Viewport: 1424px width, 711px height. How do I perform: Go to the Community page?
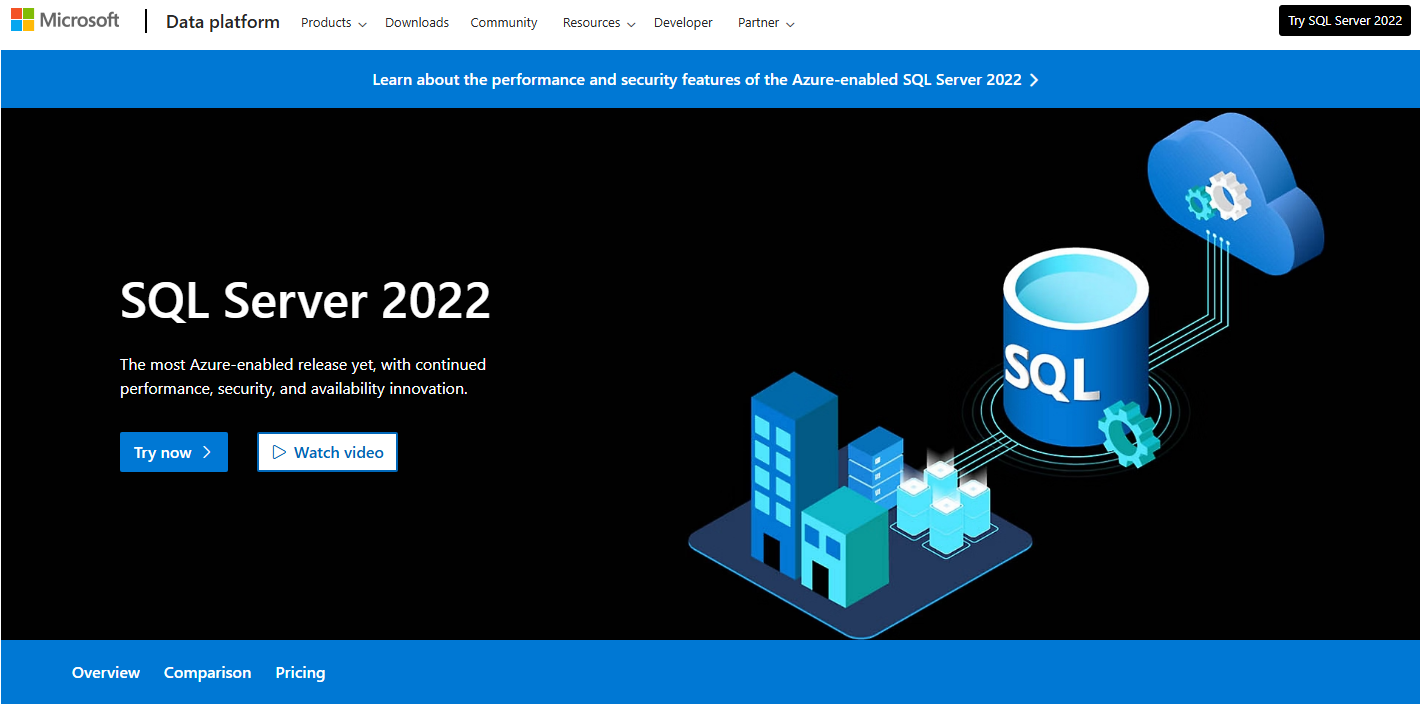click(503, 23)
